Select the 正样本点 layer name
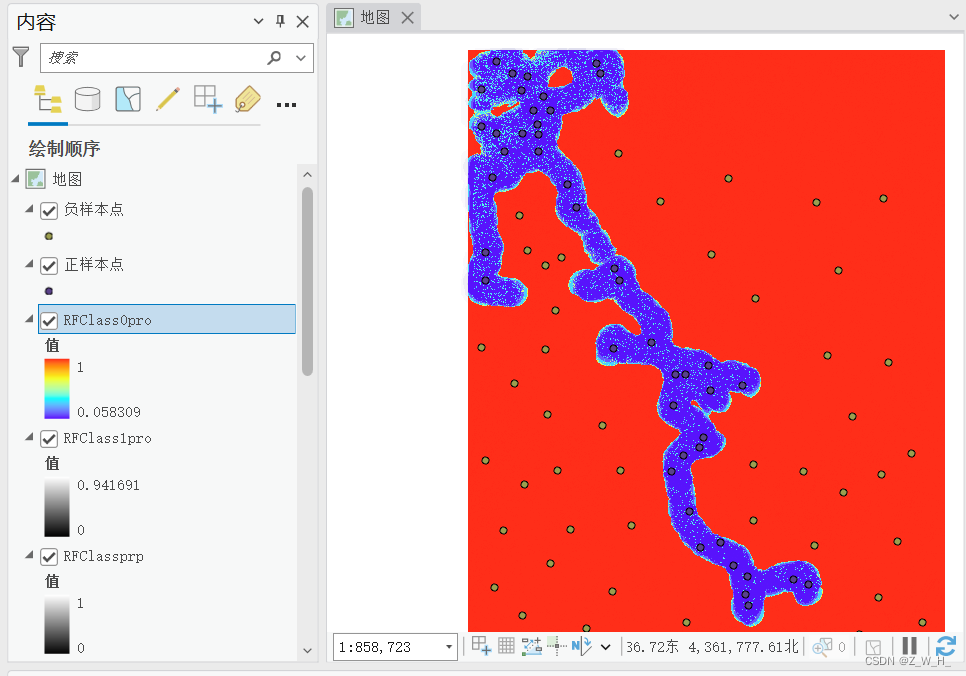This screenshot has width=966, height=676. pos(94,264)
